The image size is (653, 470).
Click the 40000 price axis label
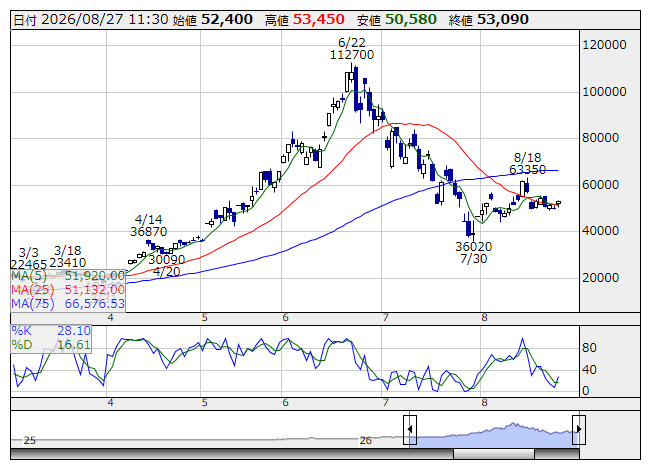point(601,231)
